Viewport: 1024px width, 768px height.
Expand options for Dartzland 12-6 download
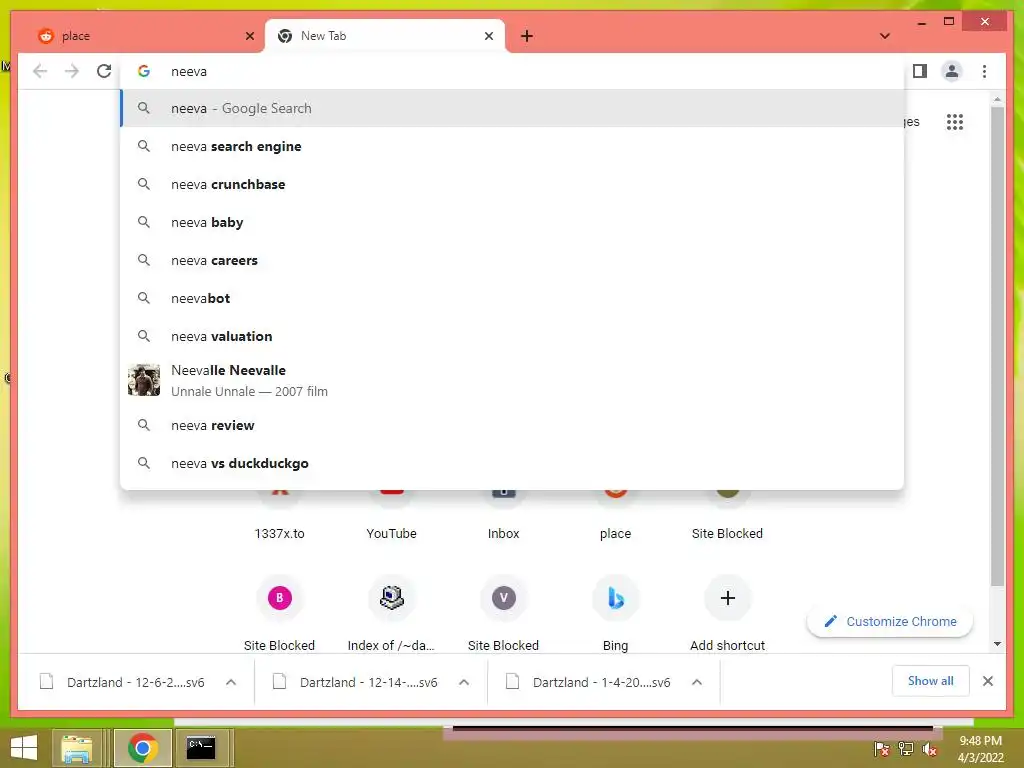tap(231, 682)
